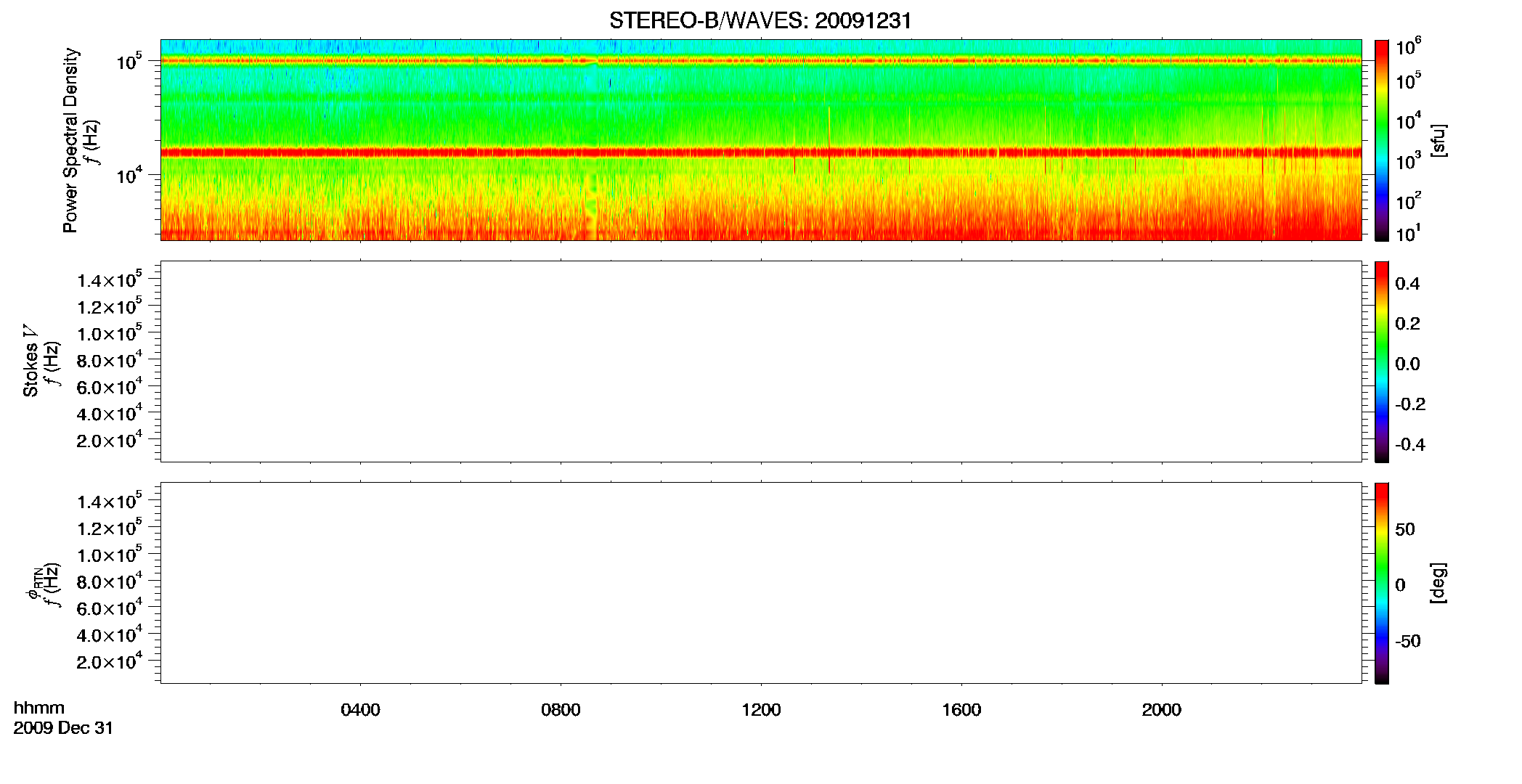Click the [deg] unit label
The image size is (1522, 784).
coord(1438,583)
